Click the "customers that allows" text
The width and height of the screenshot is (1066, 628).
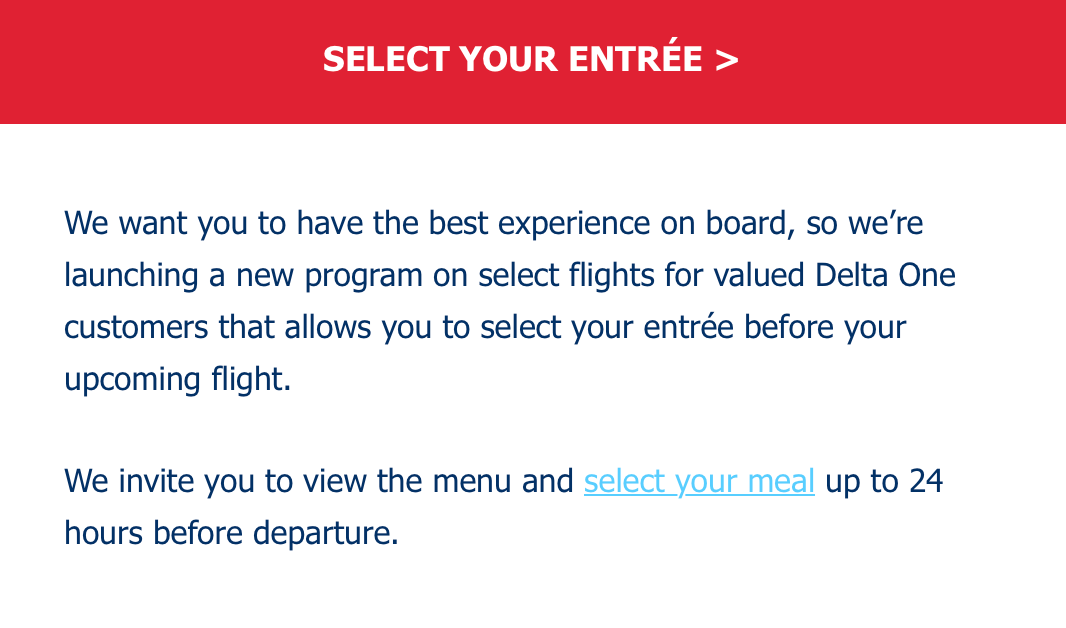[x=218, y=328]
